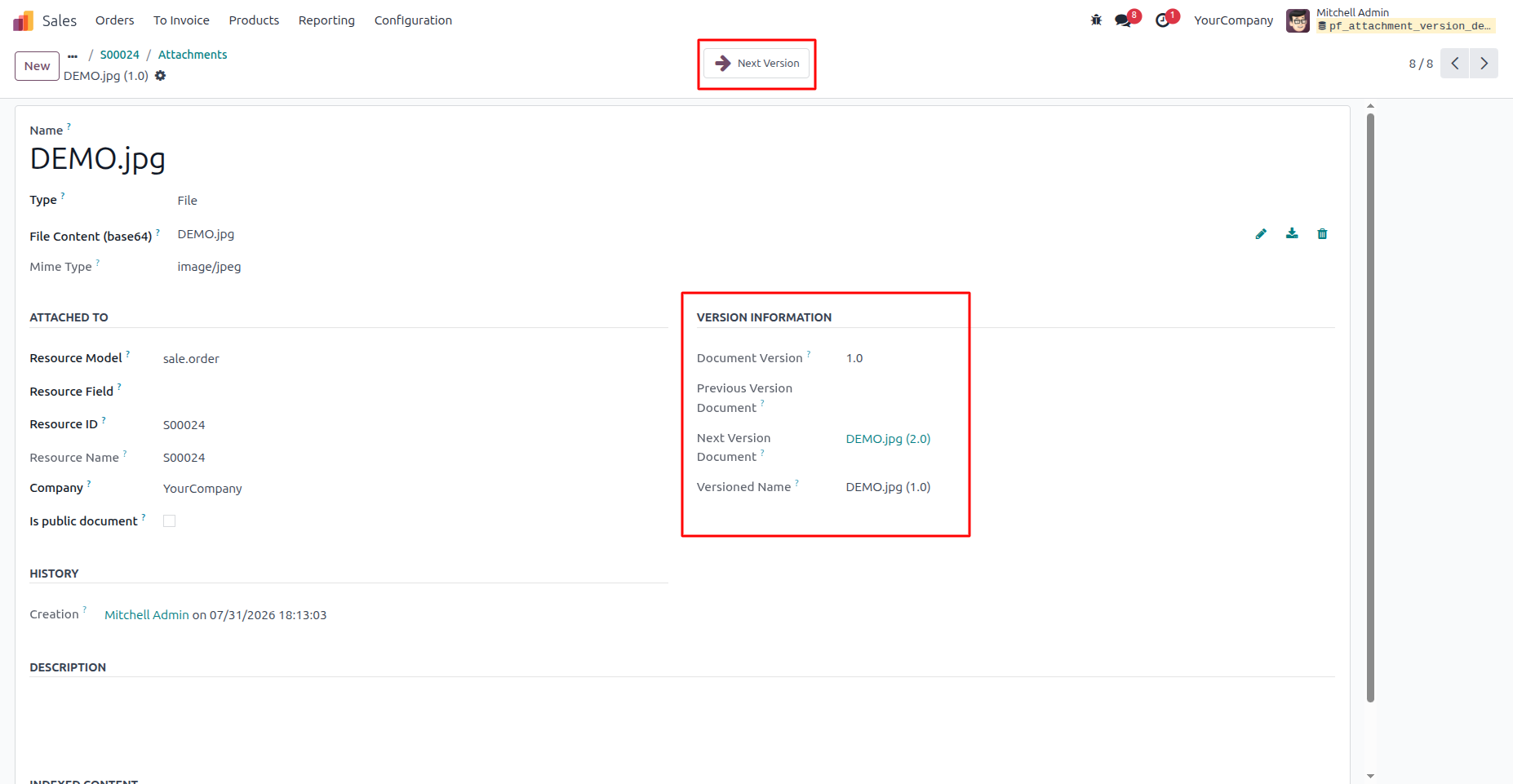Open the YourCompany company switcher
Image resolution: width=1513 pixels, height=784 pixels.
(x=1233, y=20)
